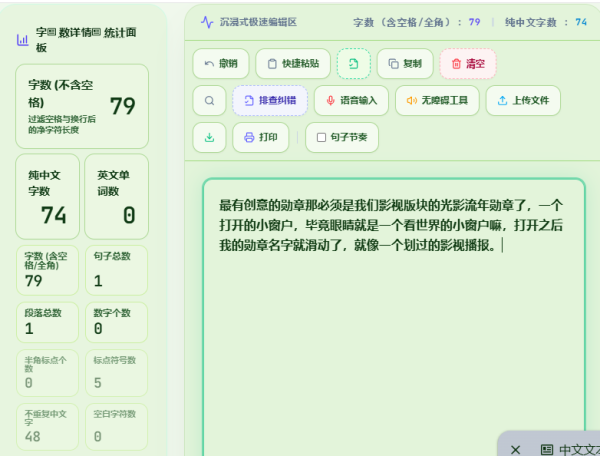Click the 纯中文字数 counter in the editor header
The width and height of the screenshot is (600, 456).
(546, 22)
